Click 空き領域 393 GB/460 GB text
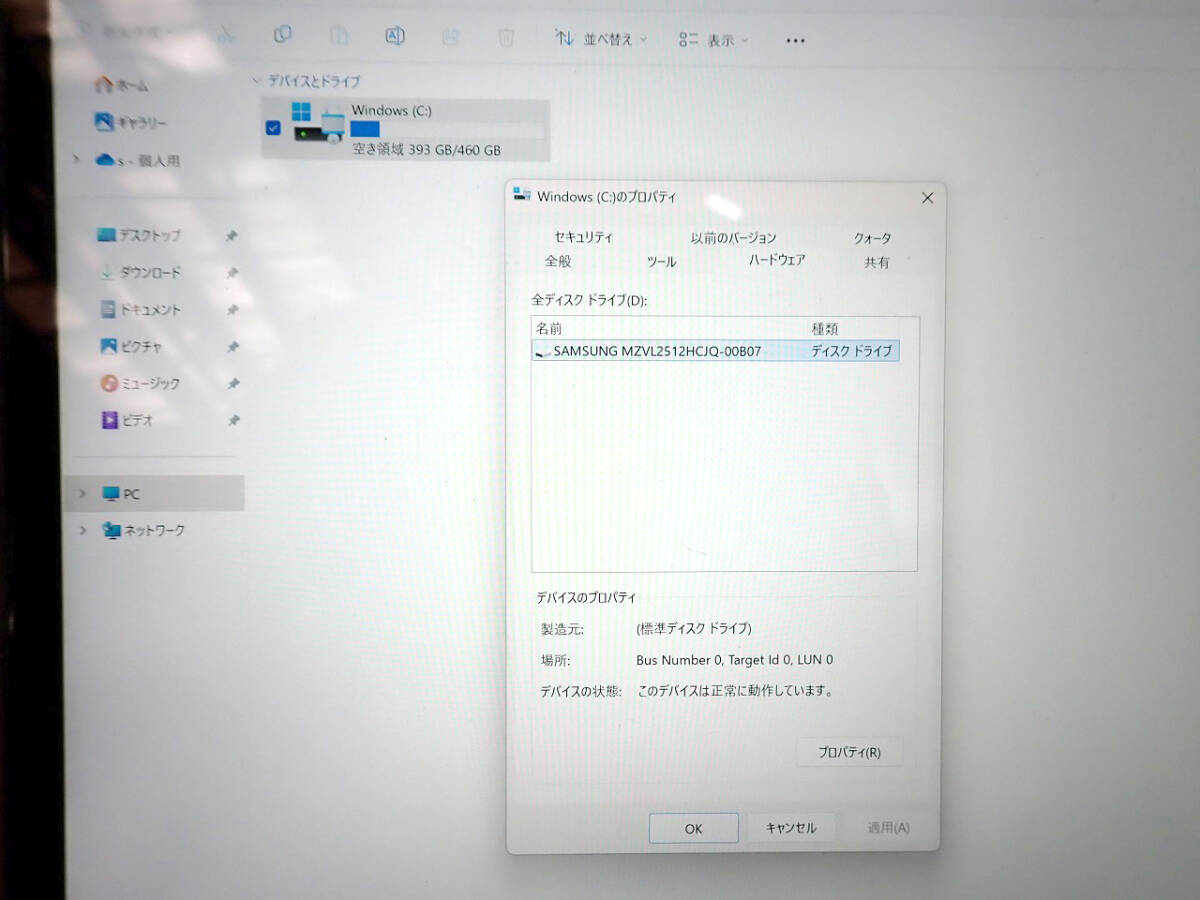 pyautogui.click(x=427, y=150)
